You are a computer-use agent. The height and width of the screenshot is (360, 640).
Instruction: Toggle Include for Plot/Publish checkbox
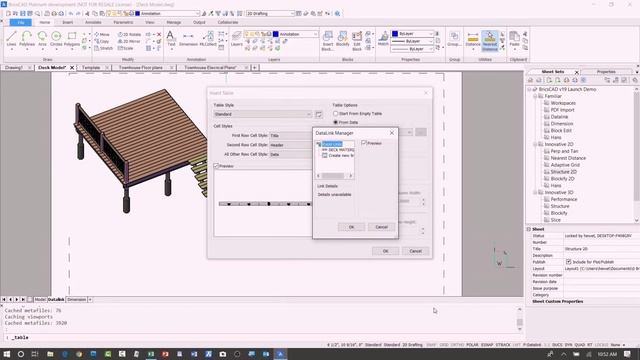(x=569, y=262)
